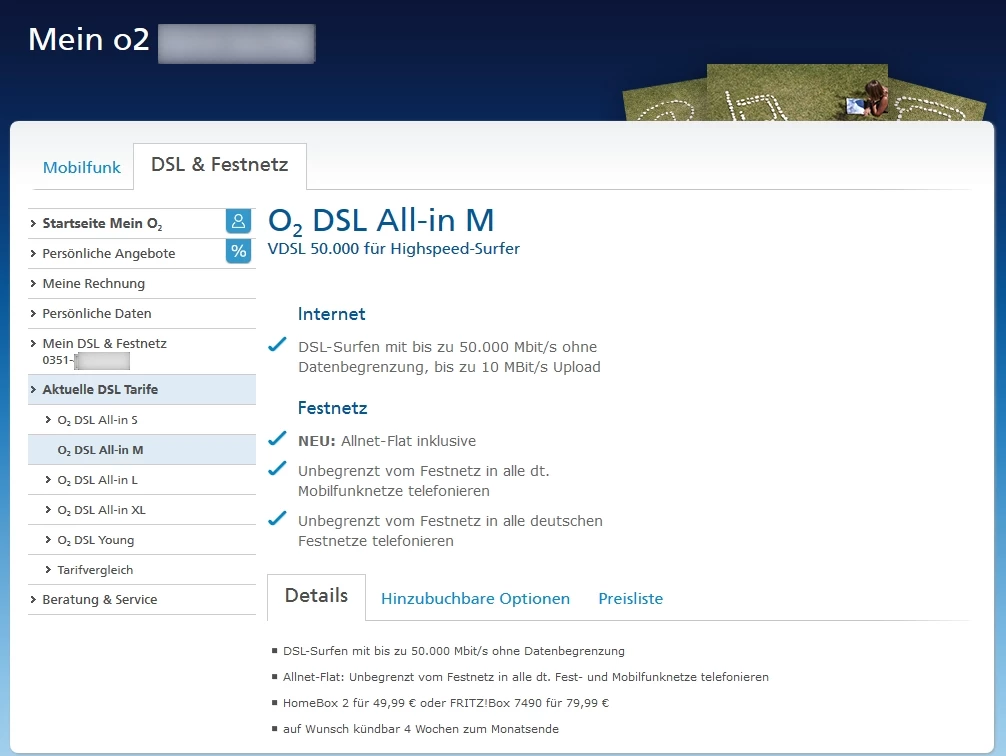1006x756 pixels.
Task: Open O2 DSL All-in XL tariff
Action: click(101, 510)
